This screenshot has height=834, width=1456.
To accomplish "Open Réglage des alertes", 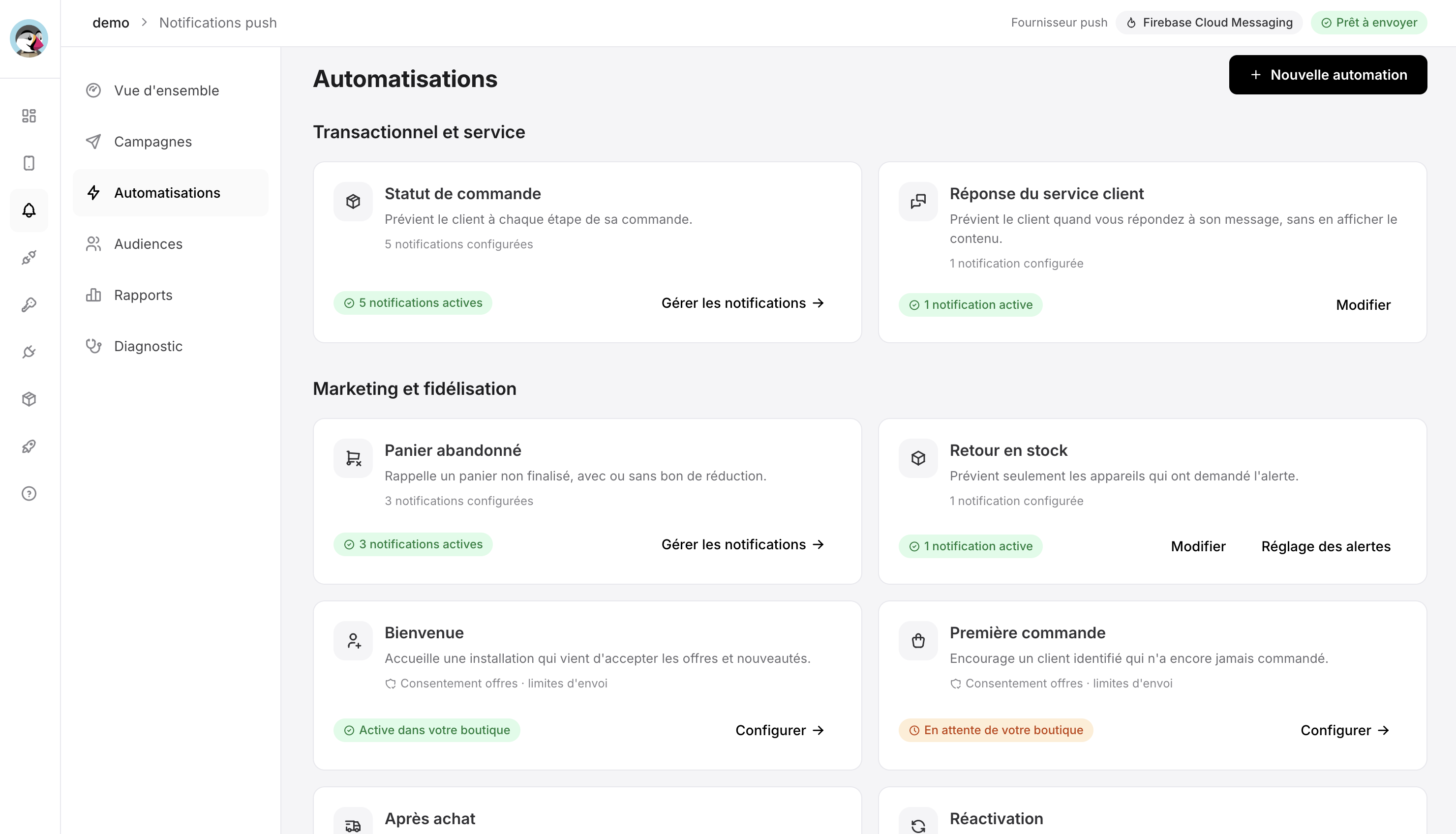I will (1326, 546).
